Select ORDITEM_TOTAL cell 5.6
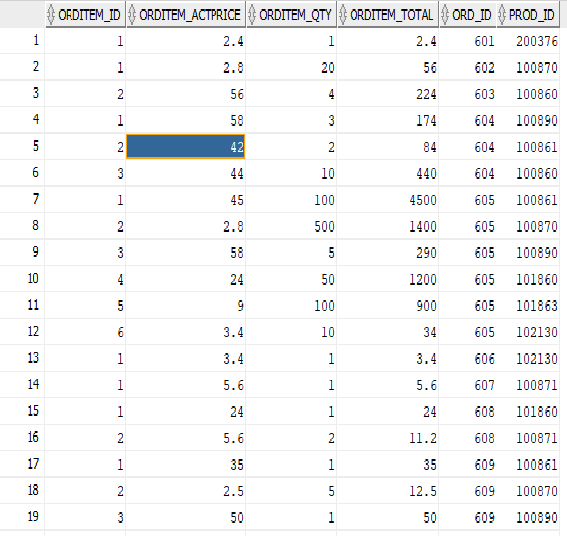 click(388, 385)
